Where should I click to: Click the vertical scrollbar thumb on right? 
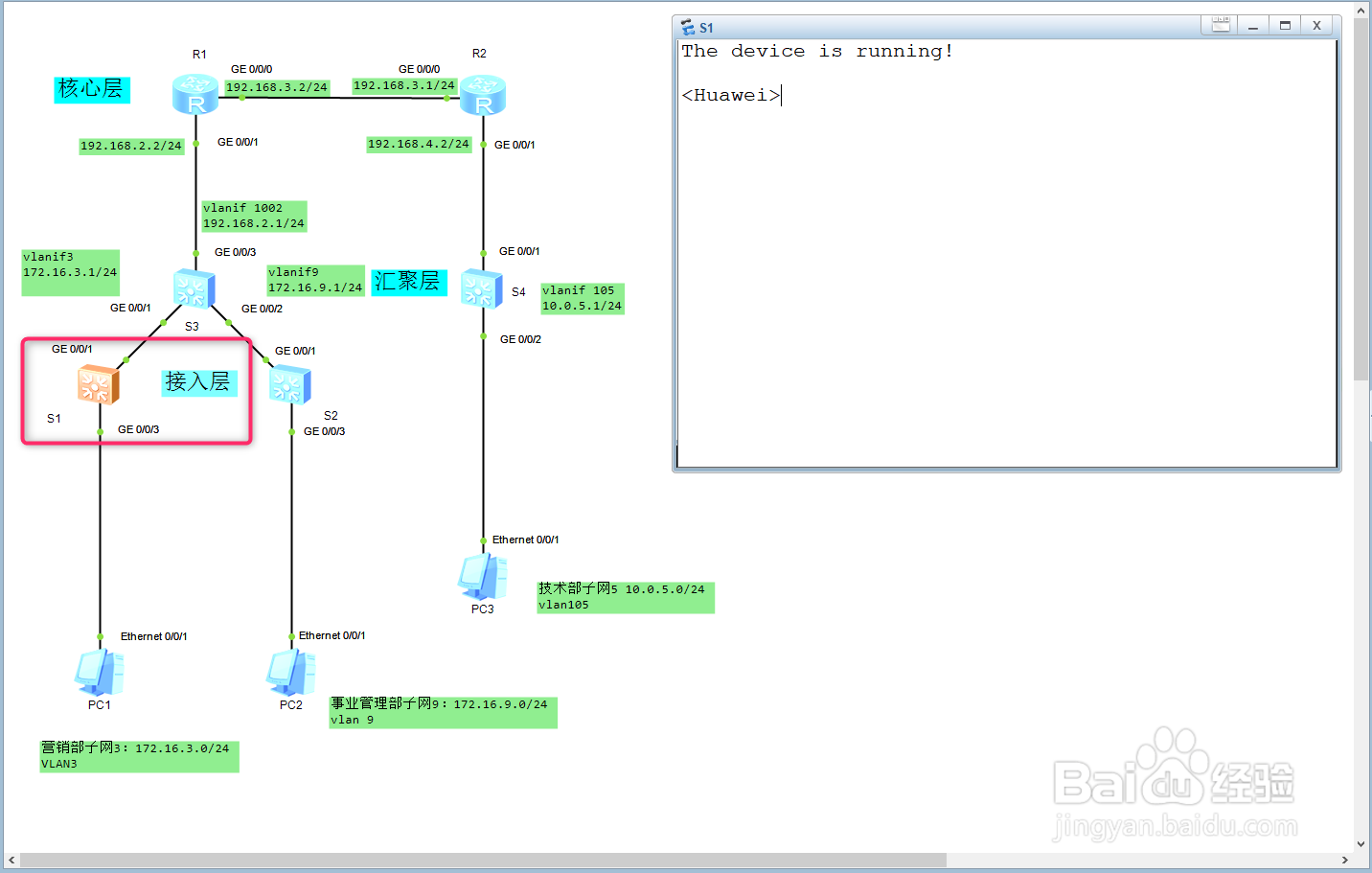click(x=1361, y=198)
